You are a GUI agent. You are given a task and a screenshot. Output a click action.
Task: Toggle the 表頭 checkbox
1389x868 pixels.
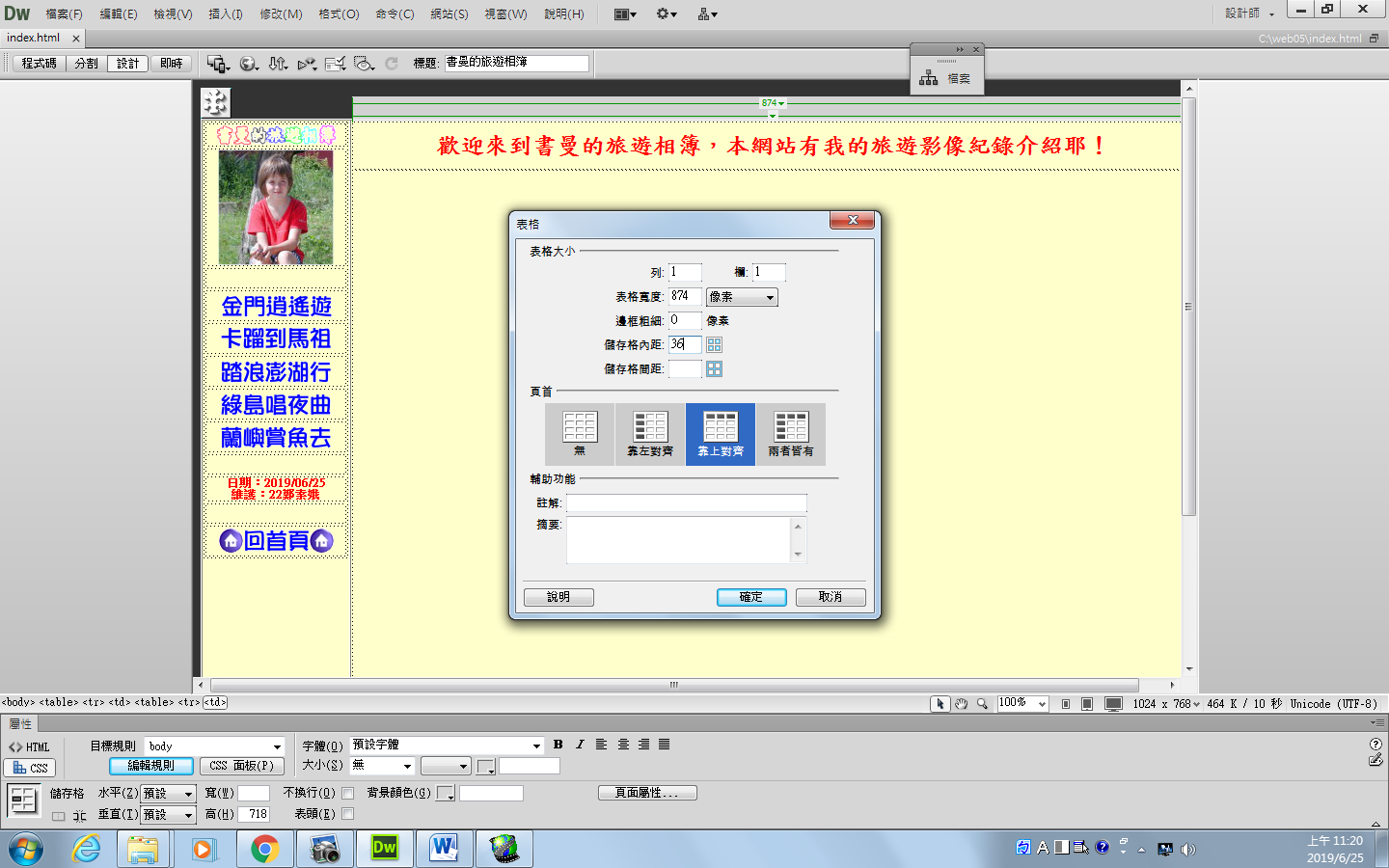(x=348, y=814)
